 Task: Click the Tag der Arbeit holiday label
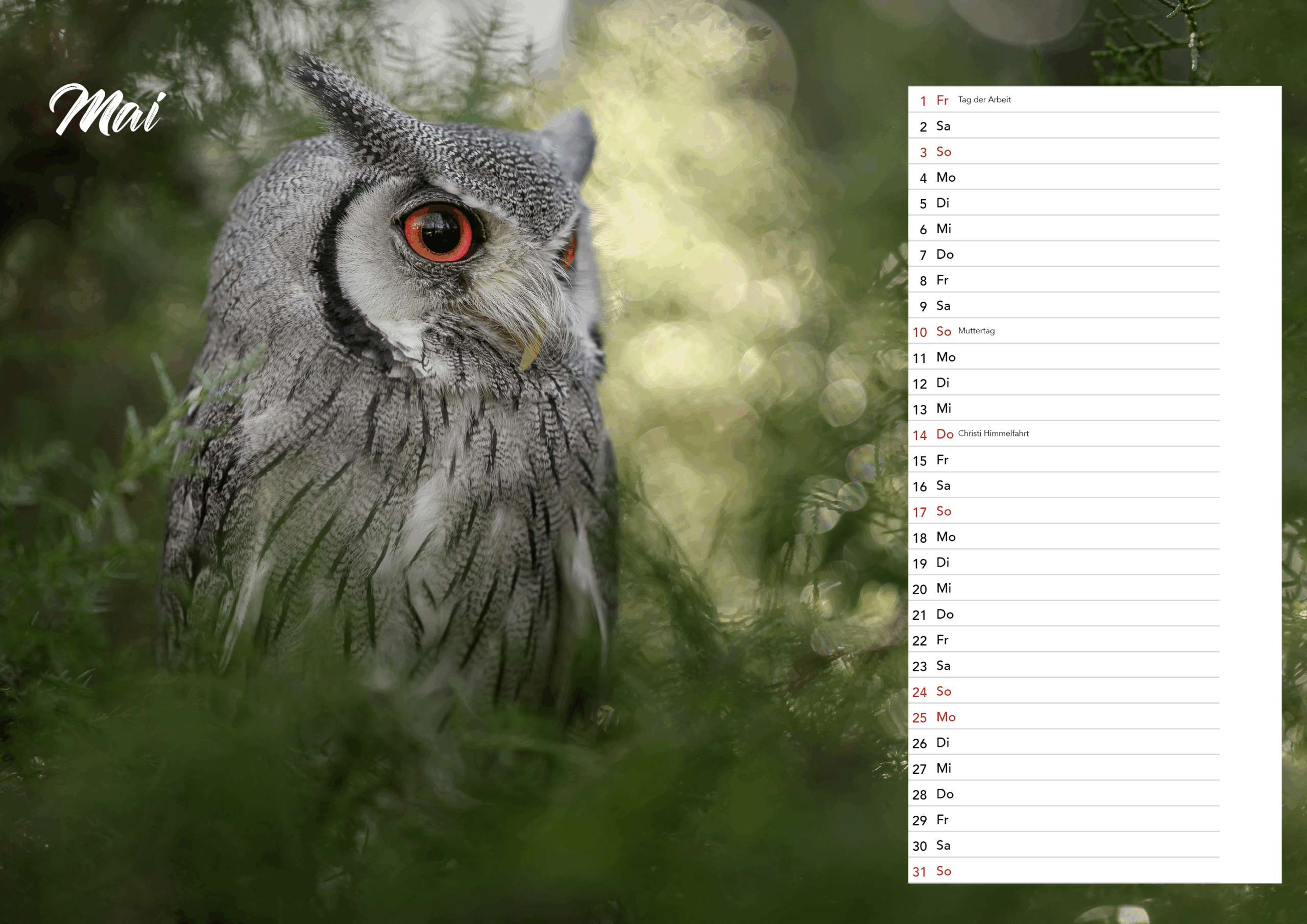(x=984, y=100)
